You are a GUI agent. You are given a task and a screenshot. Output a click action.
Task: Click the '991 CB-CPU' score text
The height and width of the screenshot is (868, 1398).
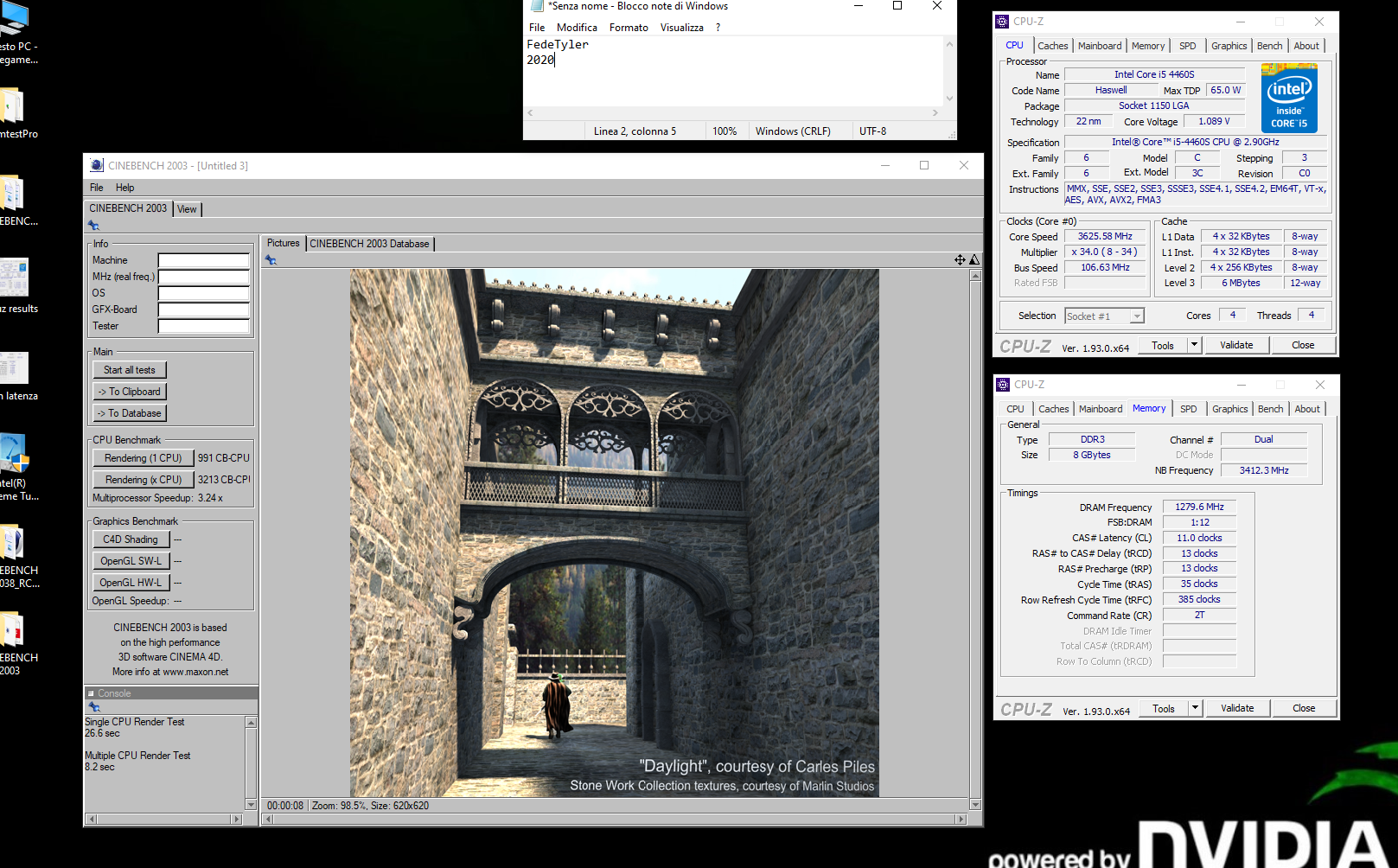pos(224,458)
